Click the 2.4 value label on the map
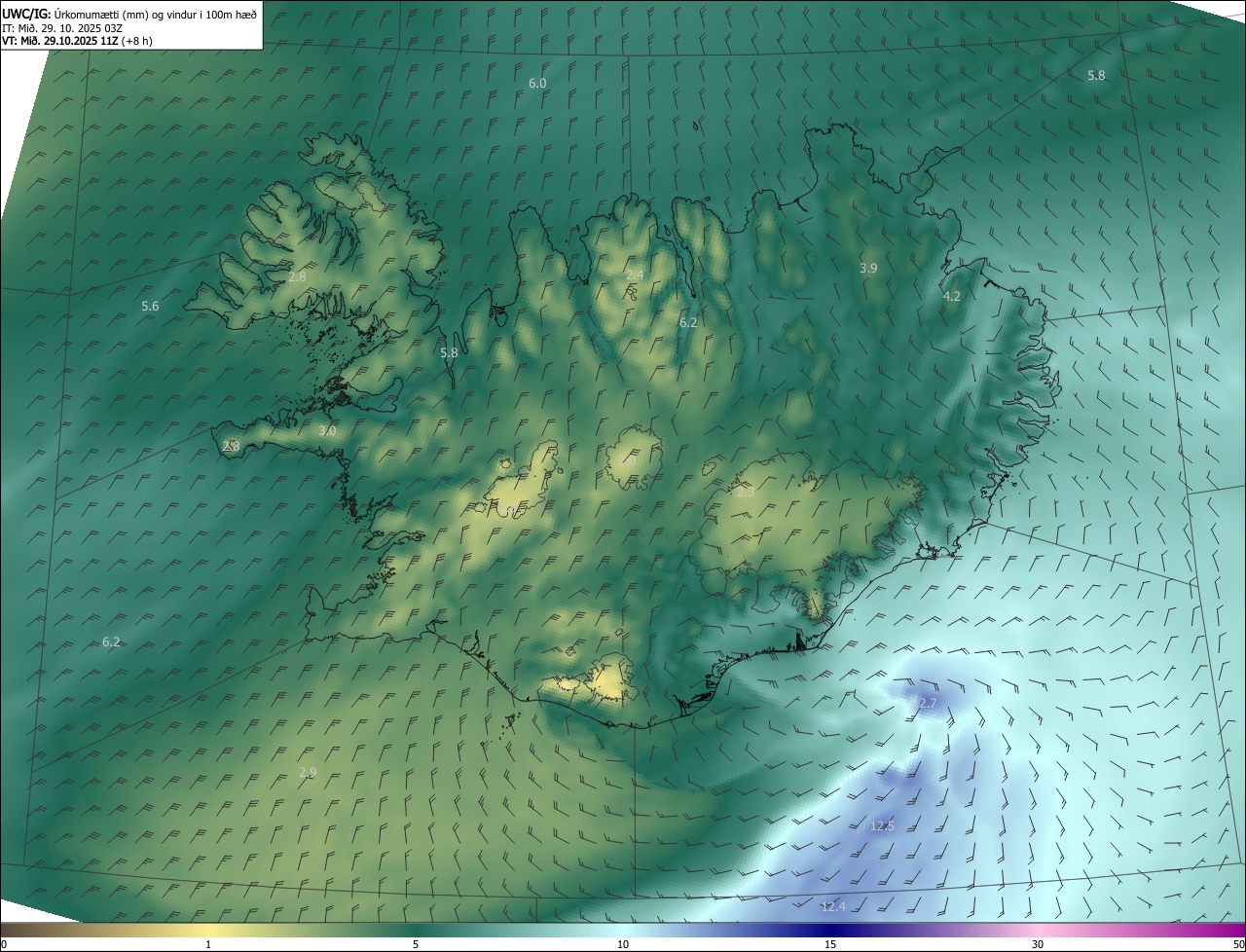This screenshot has height=952, width=1246. click(635, 275)
